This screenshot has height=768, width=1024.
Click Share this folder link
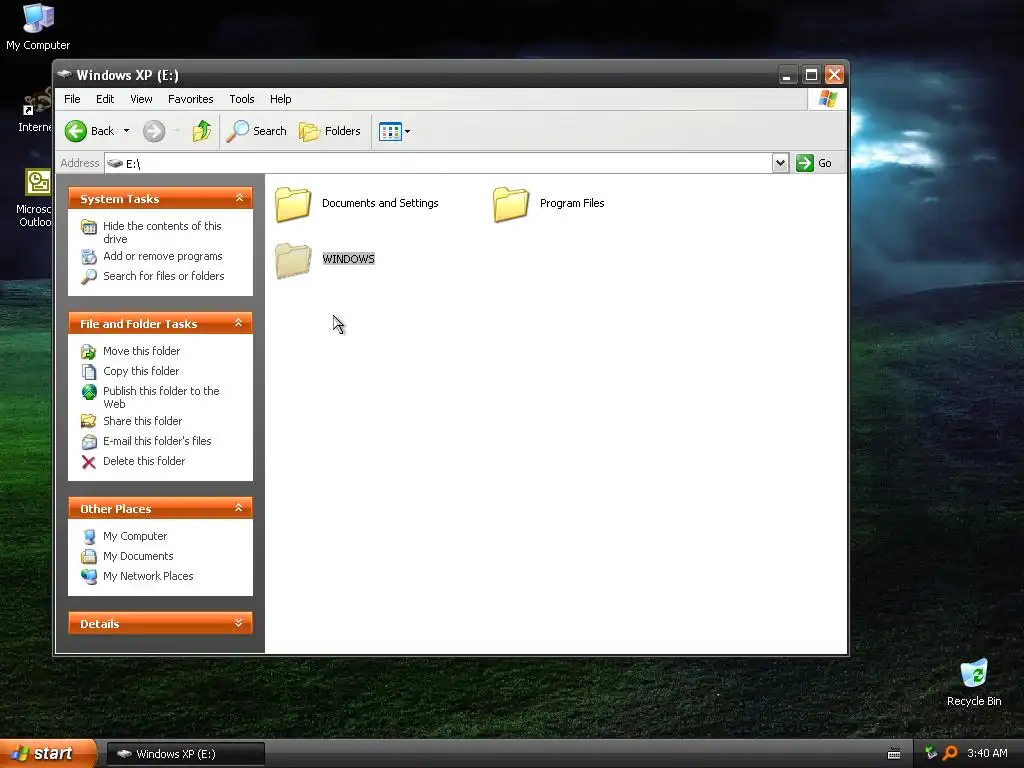pos(142,421)
